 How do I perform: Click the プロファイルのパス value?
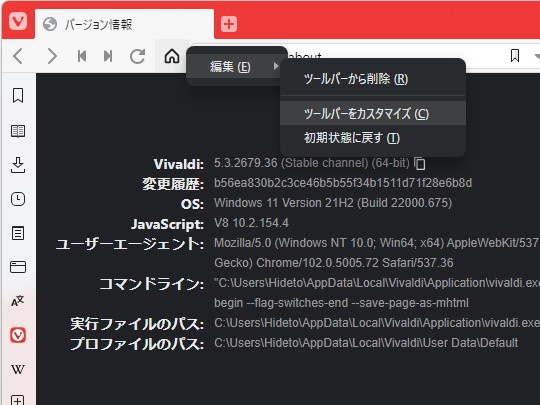(366, 343)
